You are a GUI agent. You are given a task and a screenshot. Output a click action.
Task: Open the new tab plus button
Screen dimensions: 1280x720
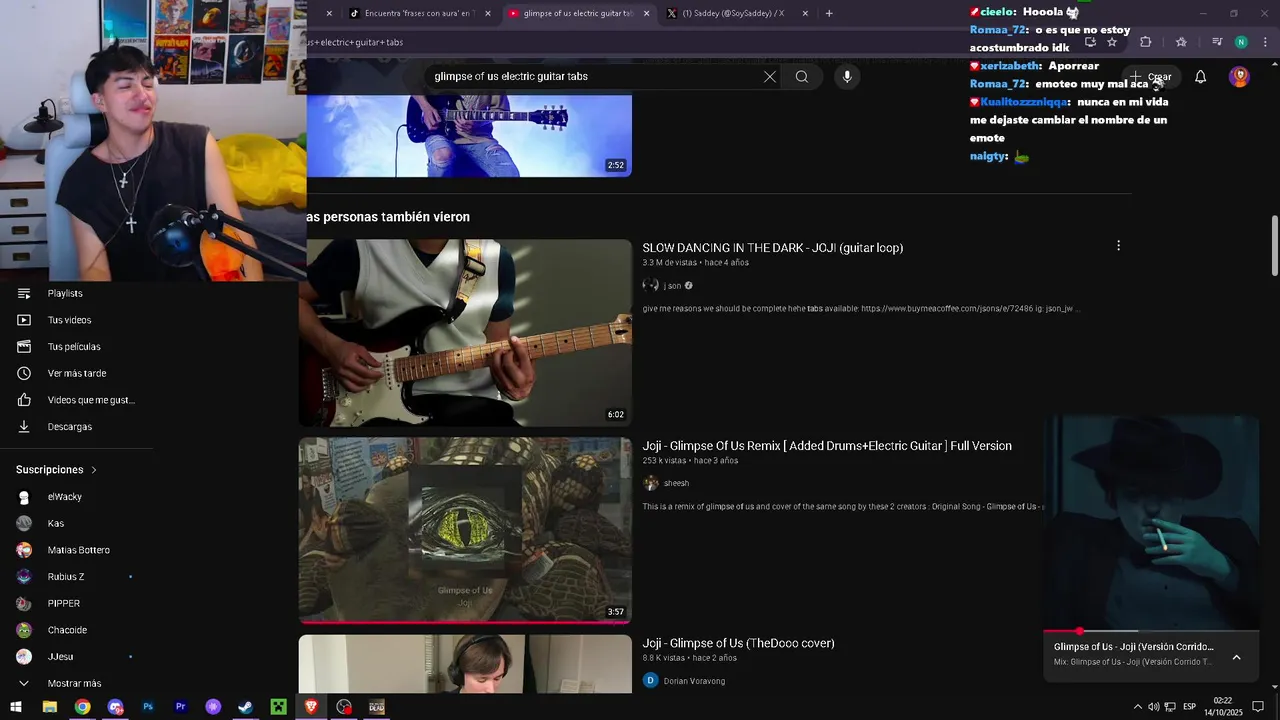click(829, 13)
